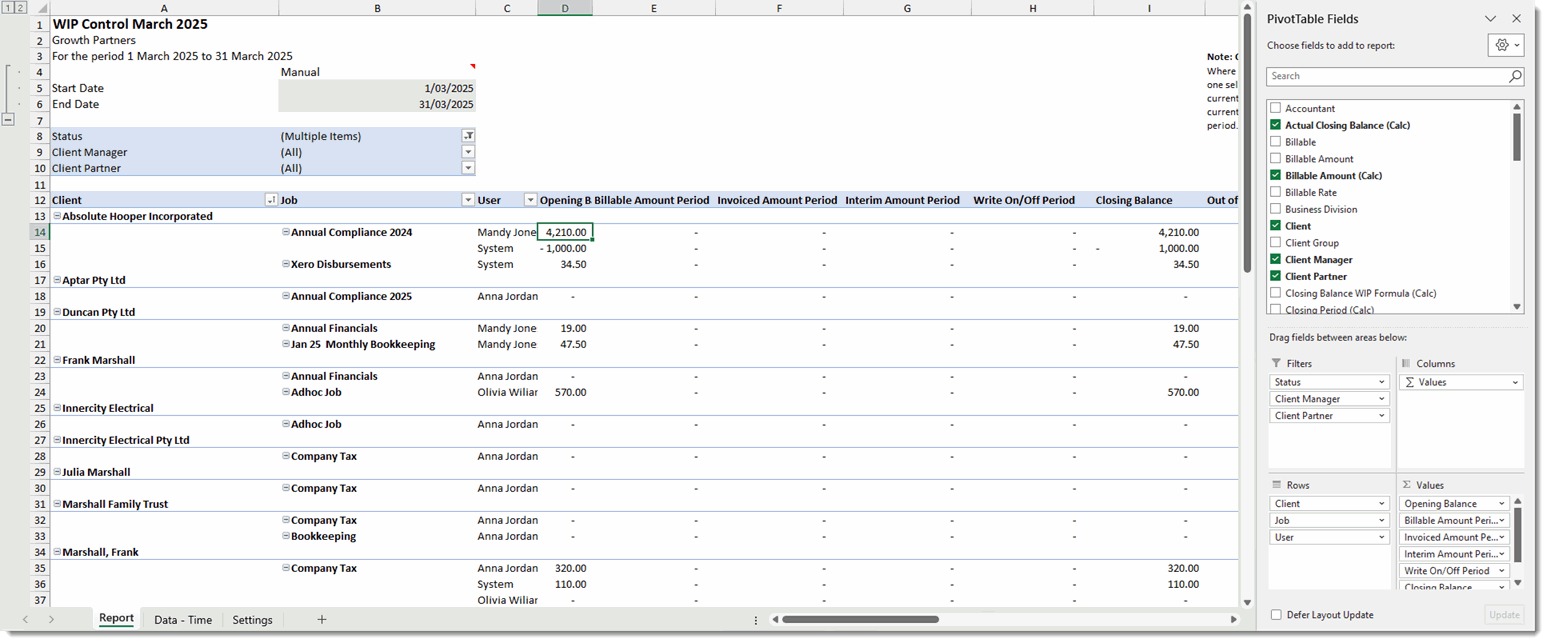Switch to the Settings sheet tab
This screenshot has width=1547, height=643.
pyautogui.click(x=252, y=620)
